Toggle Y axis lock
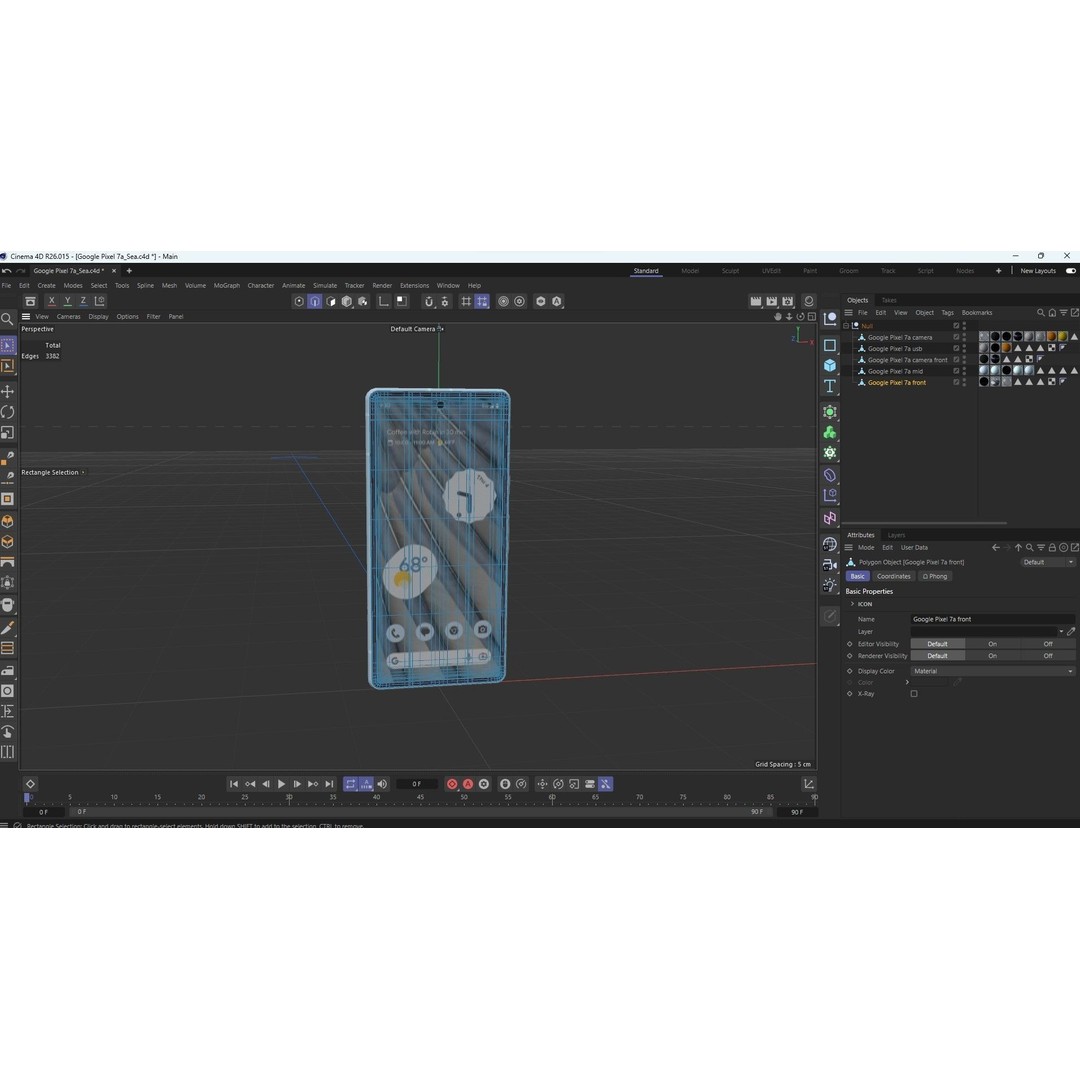 click(x=68, y=301)
